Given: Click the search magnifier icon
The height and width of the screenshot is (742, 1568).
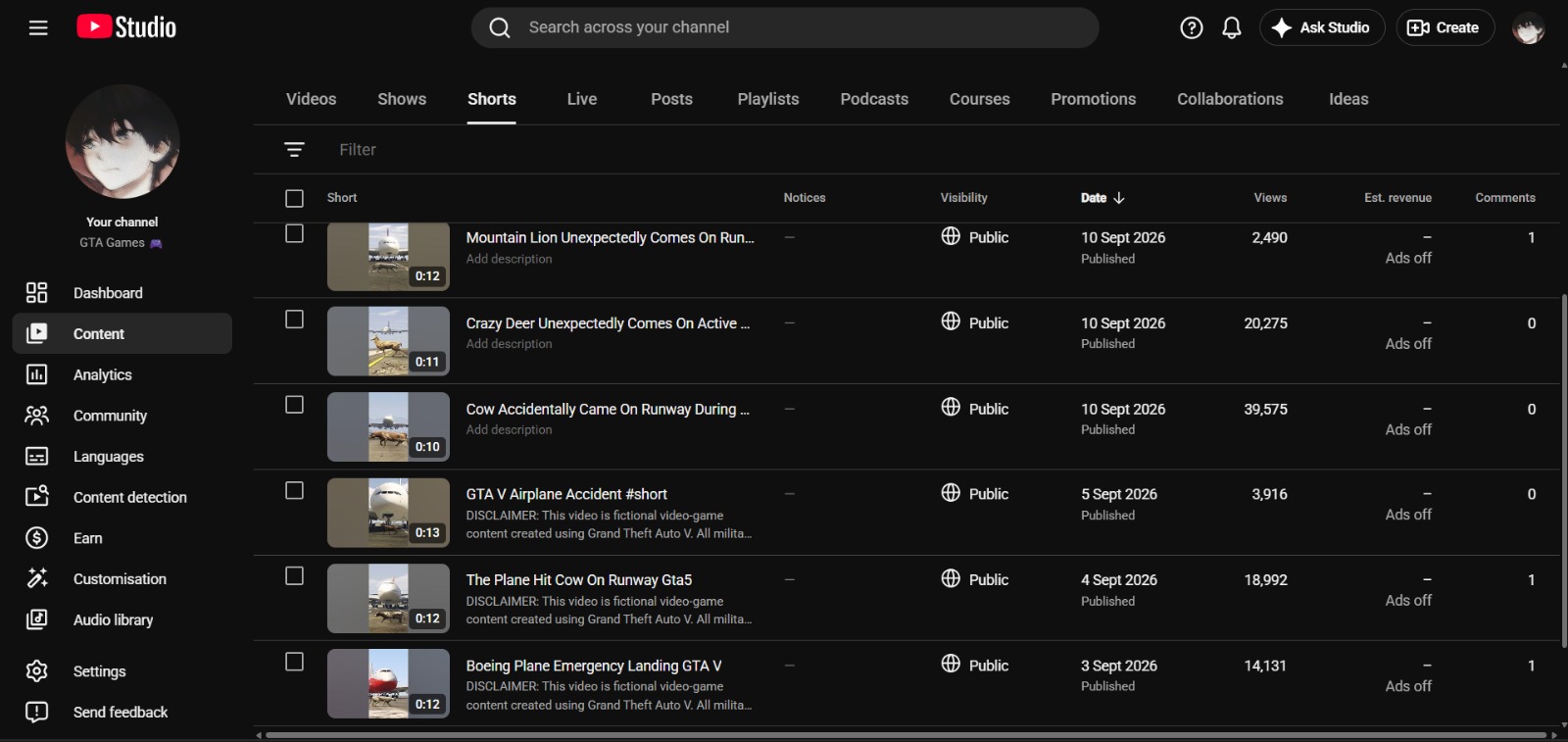Looking at the screenshot, I should [500, 27].
